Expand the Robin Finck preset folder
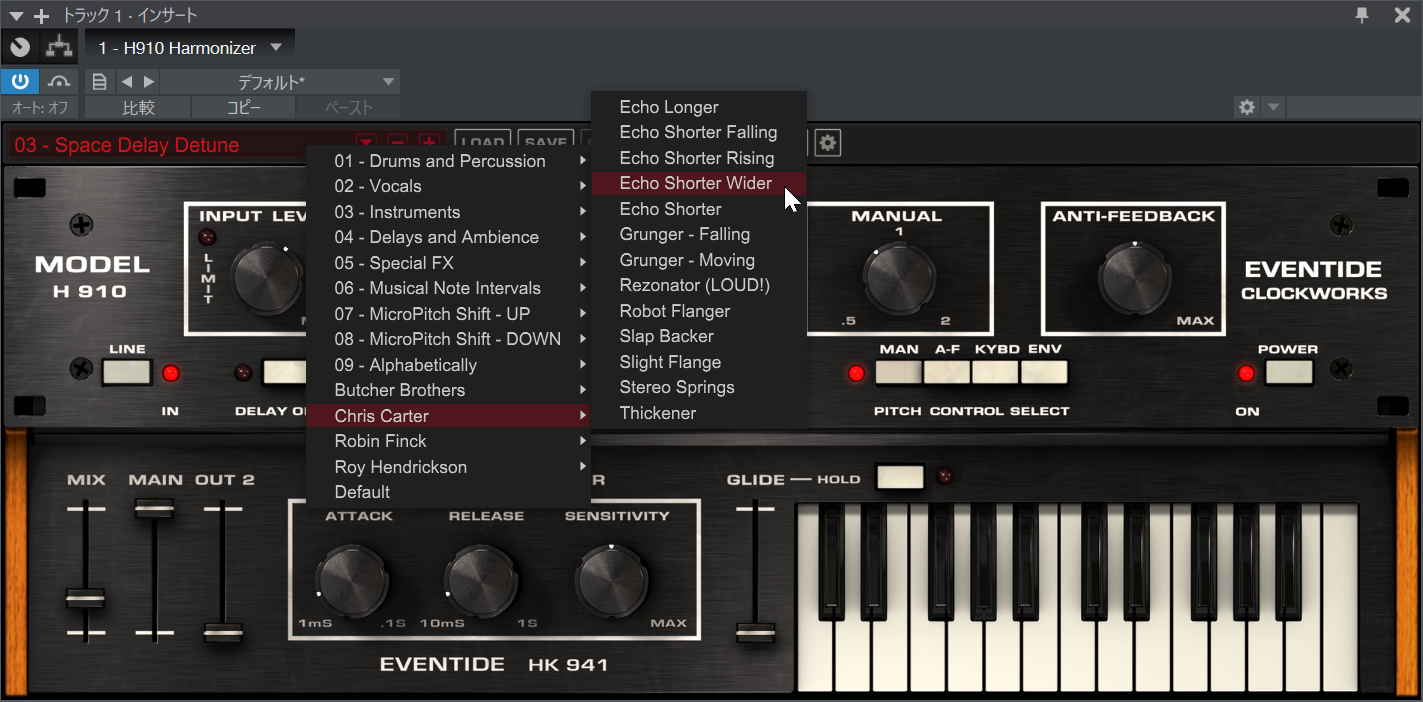Viewport: 1423px width, 702px height. 449,441
